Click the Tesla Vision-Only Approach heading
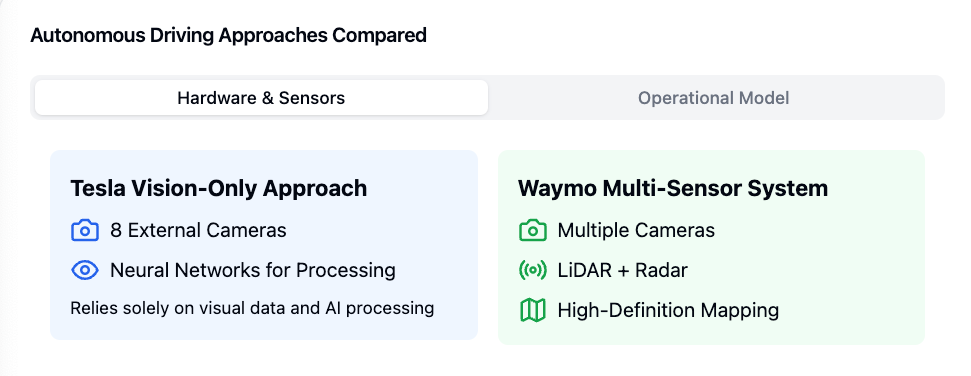The width and height of the screenshot is (971, 376). point(219,188)
